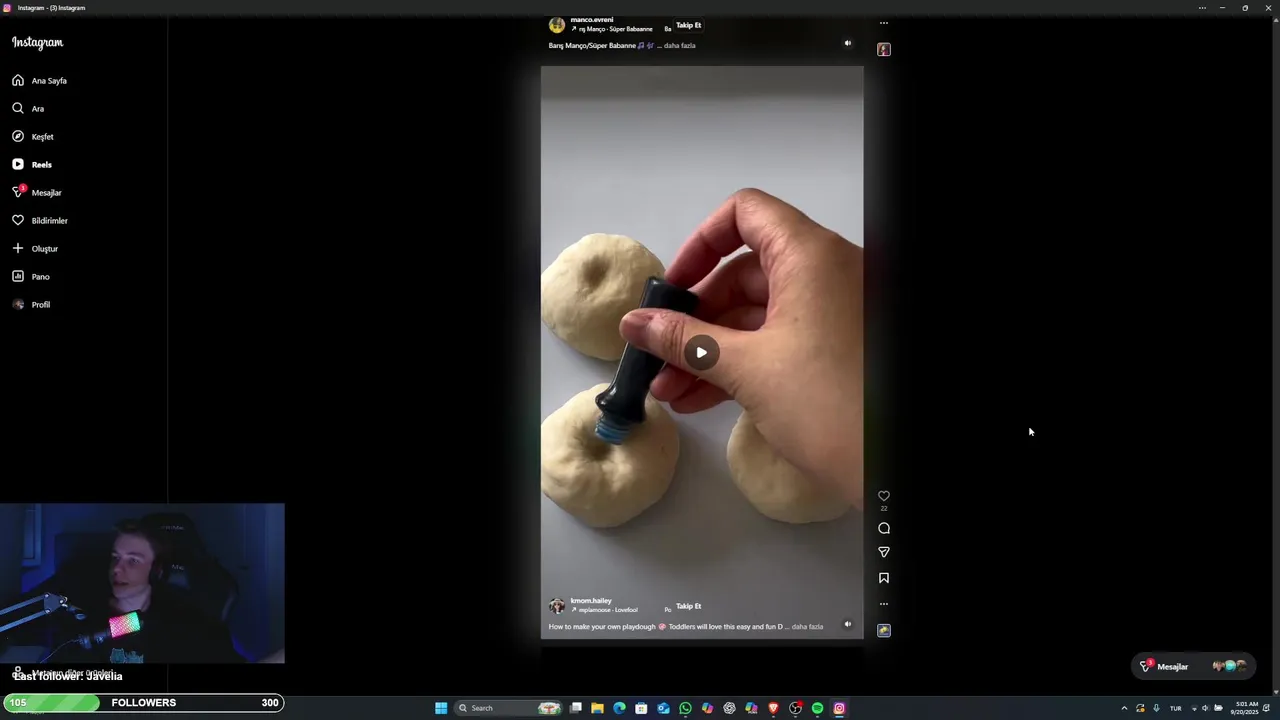Click the taskbar Search box

click(508, 708)
